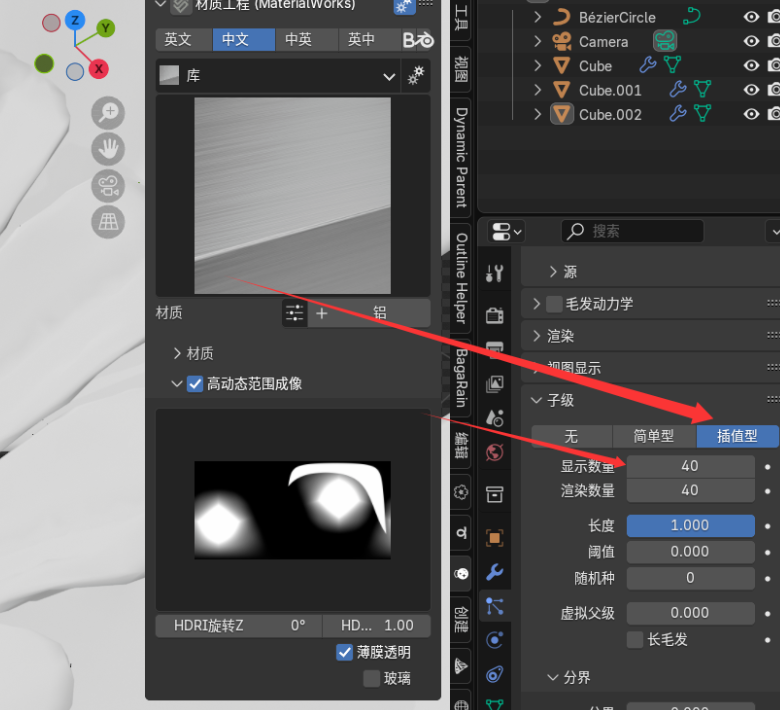This screenshot has height=710, width=780.
Task: Click Camera data green icon in outliner
Action: (665, 41)
